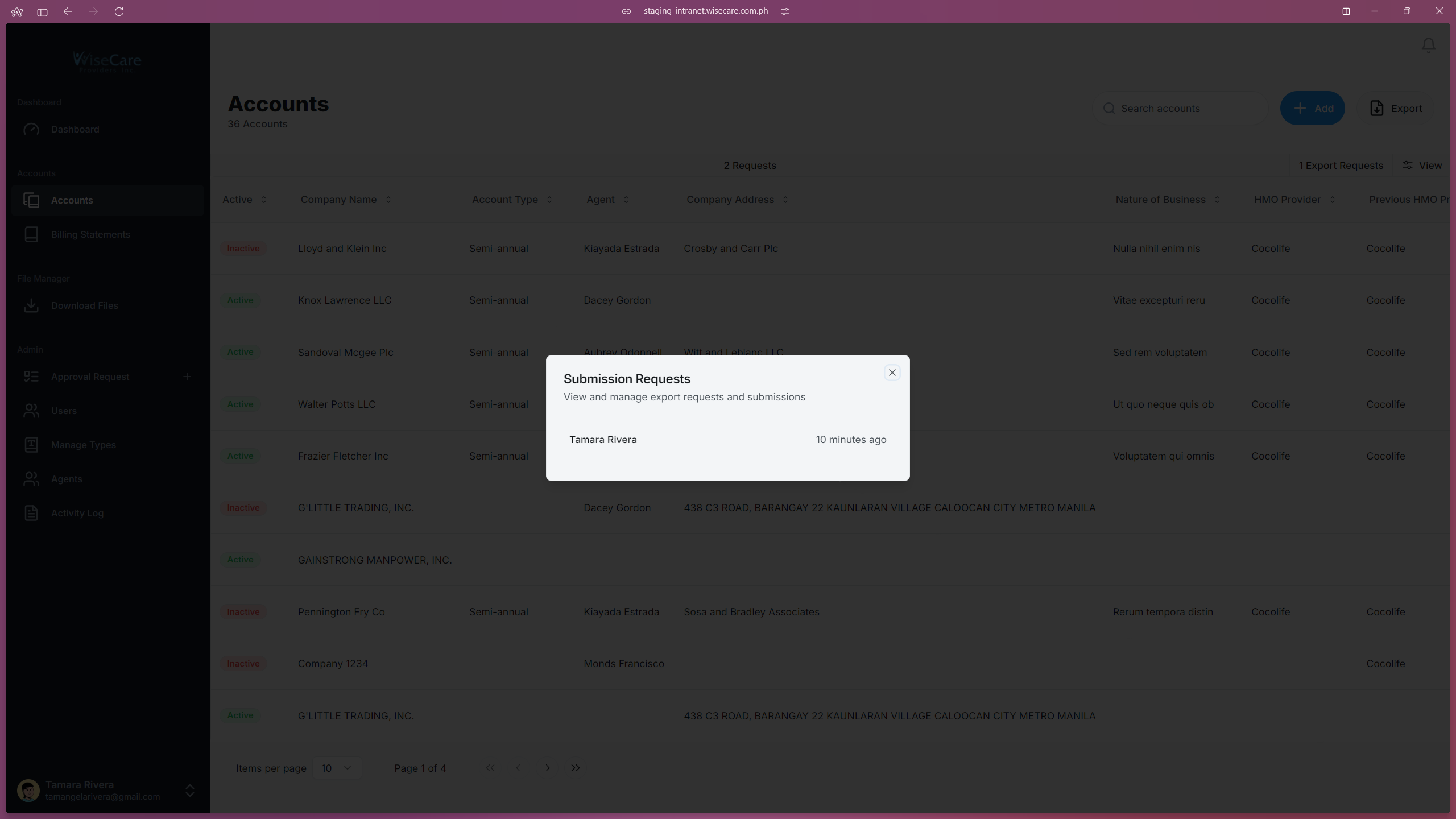Click the Dashboard speedometer icon
The image size is (1456, 819).
(x=32, y=129)
